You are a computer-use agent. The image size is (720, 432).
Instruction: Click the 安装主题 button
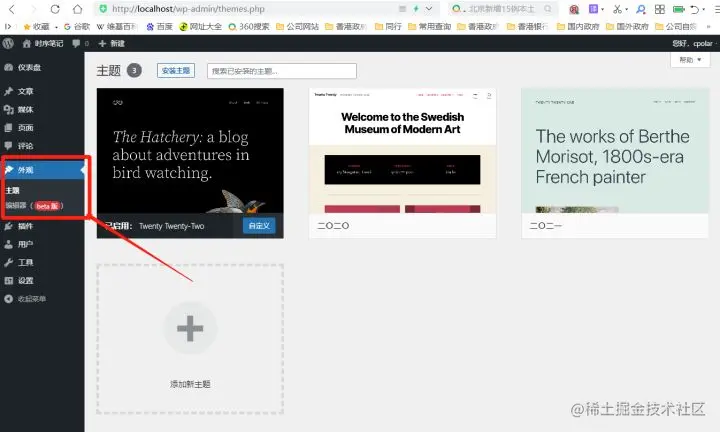click(x=176, y=71)
